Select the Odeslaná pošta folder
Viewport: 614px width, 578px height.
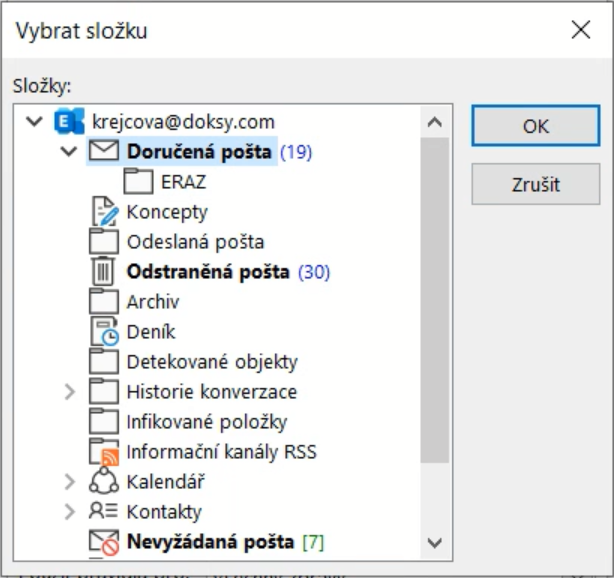[195, 242]
